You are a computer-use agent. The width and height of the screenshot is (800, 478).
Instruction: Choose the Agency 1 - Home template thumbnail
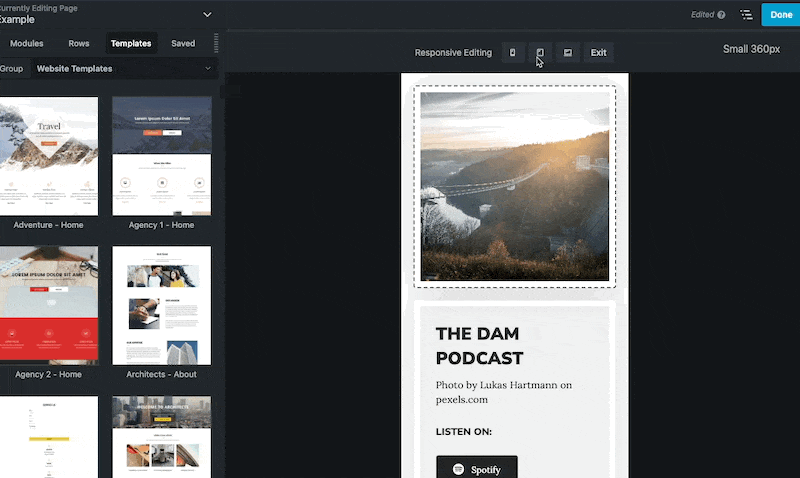[162, 156]
